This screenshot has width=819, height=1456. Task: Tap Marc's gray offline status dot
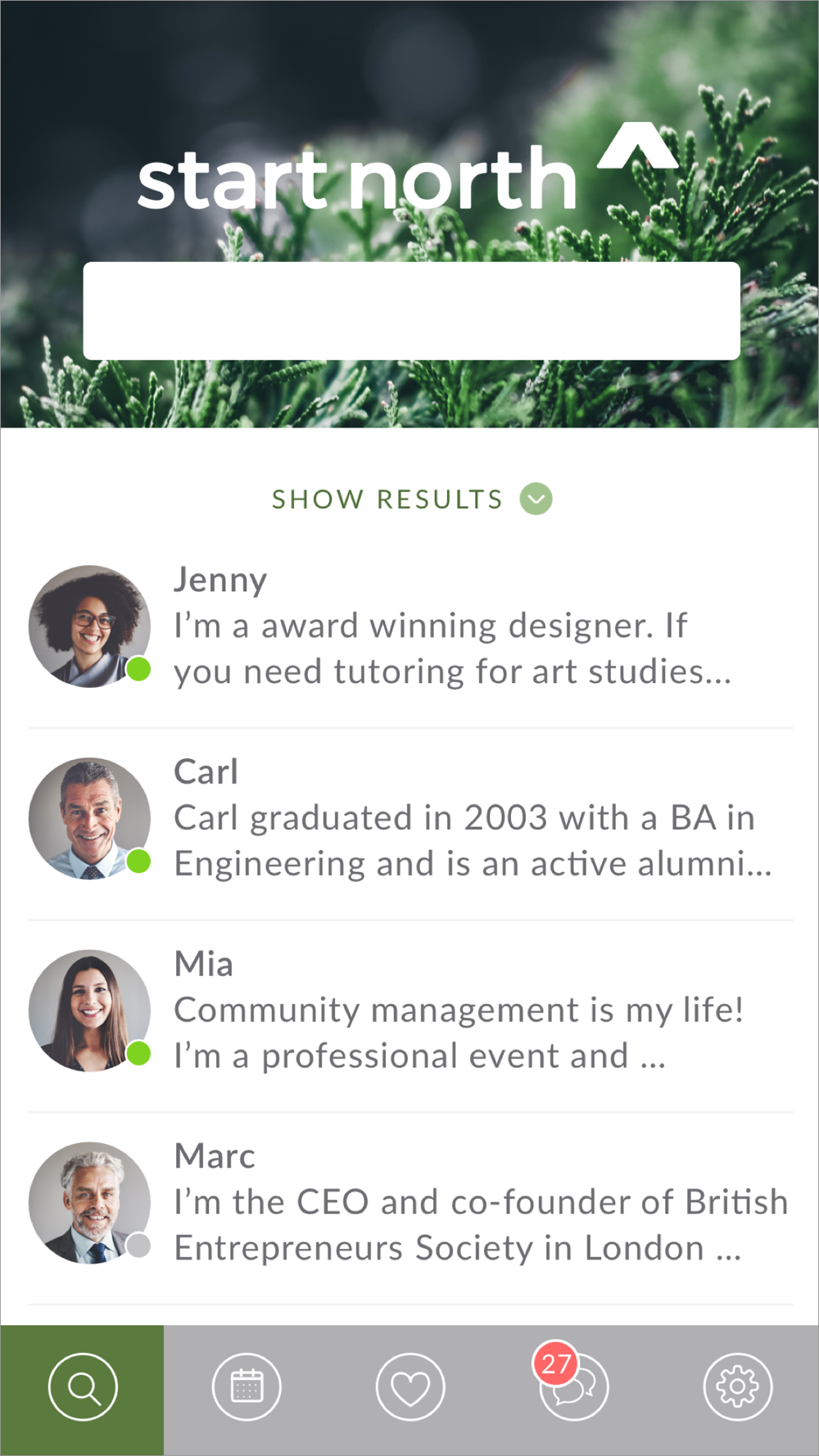click(x=139, y=1246)
